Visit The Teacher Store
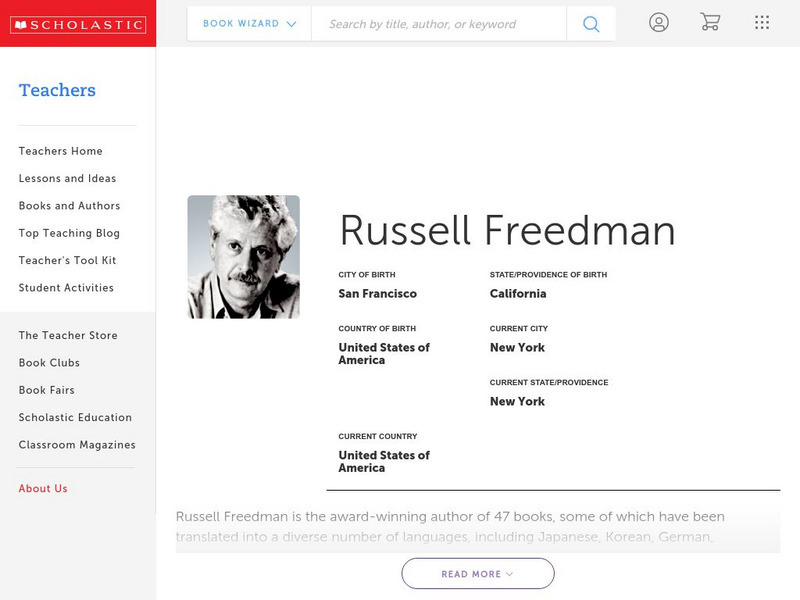Screen dimensions: 800x600 (68, 336)
